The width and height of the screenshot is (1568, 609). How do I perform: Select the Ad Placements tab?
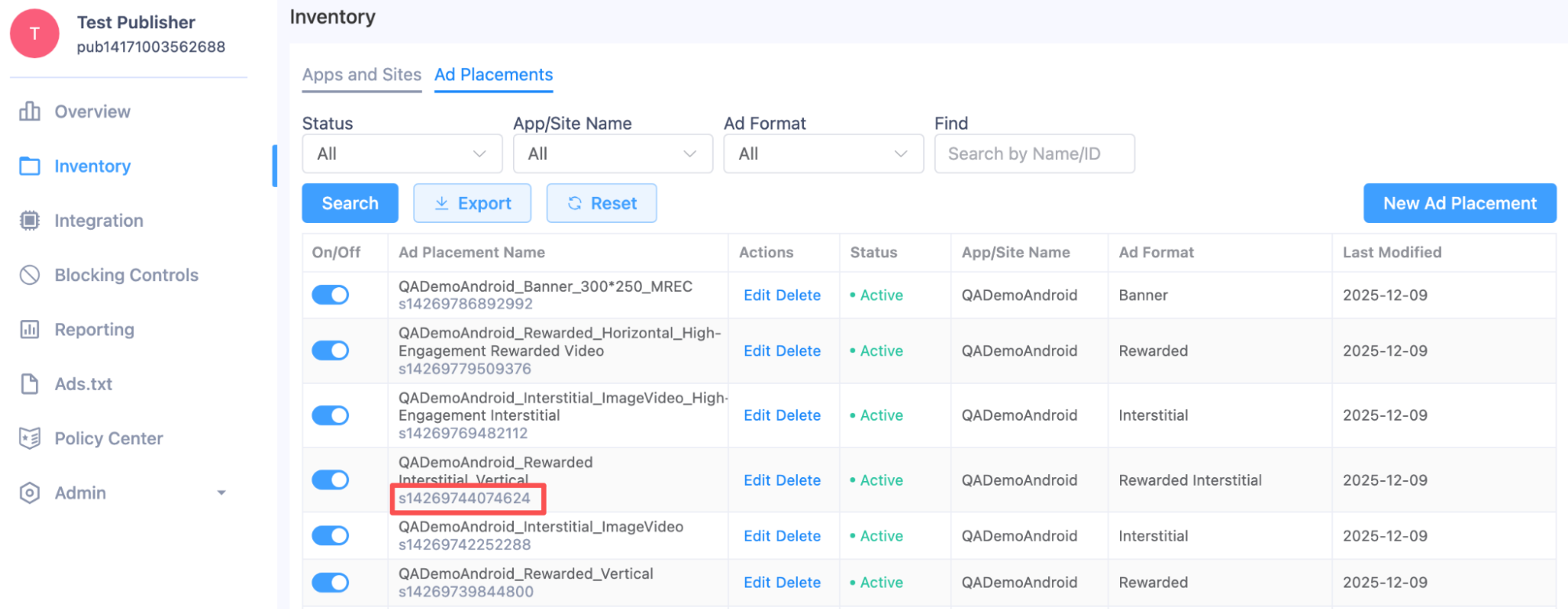click(x=493, y=75)
